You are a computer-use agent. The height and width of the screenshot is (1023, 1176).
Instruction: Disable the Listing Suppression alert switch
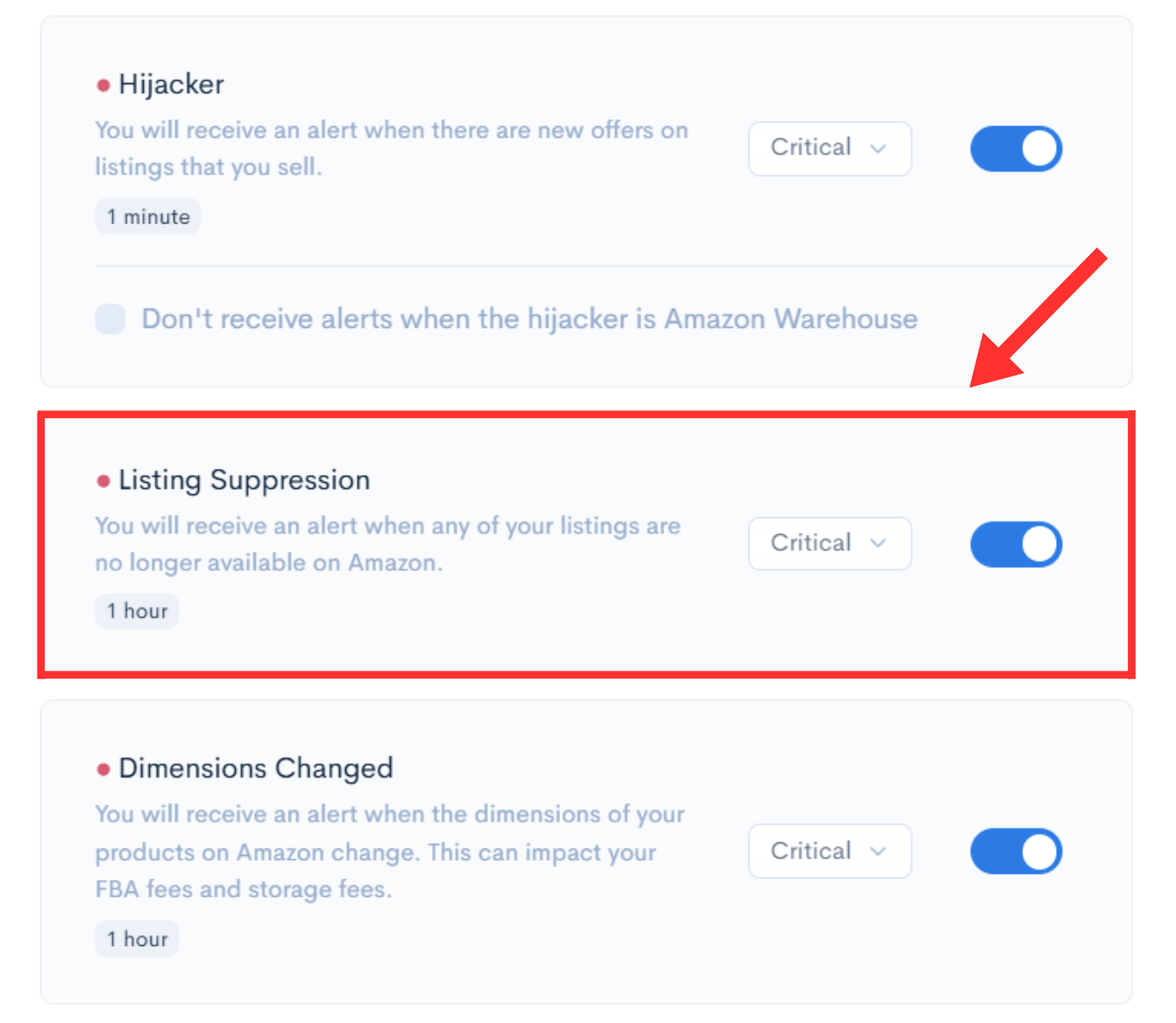tap(1016, 544)
